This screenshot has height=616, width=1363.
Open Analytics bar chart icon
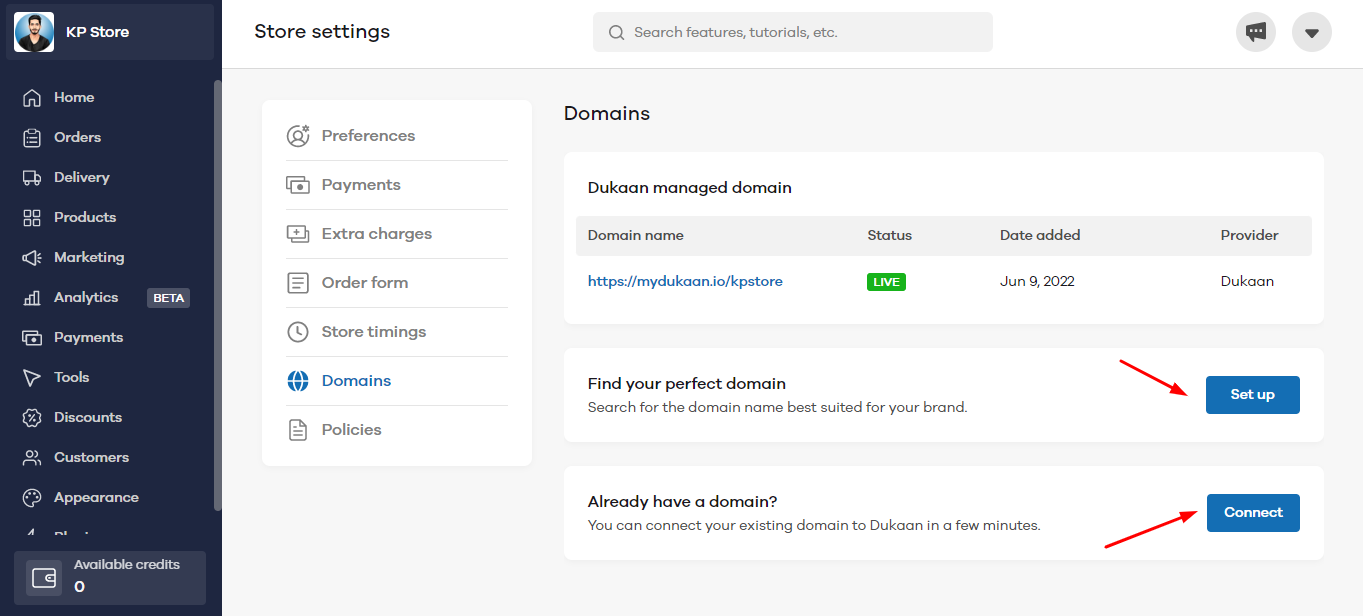point(33,297)
